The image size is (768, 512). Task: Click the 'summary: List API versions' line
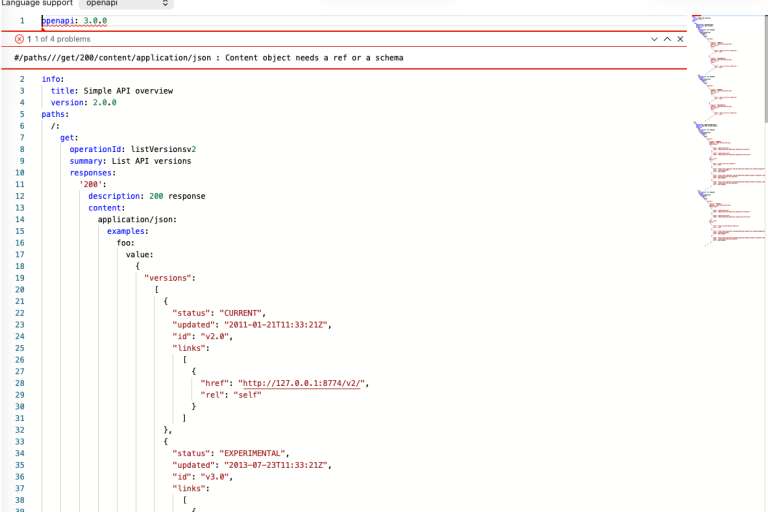pos(130,161)
